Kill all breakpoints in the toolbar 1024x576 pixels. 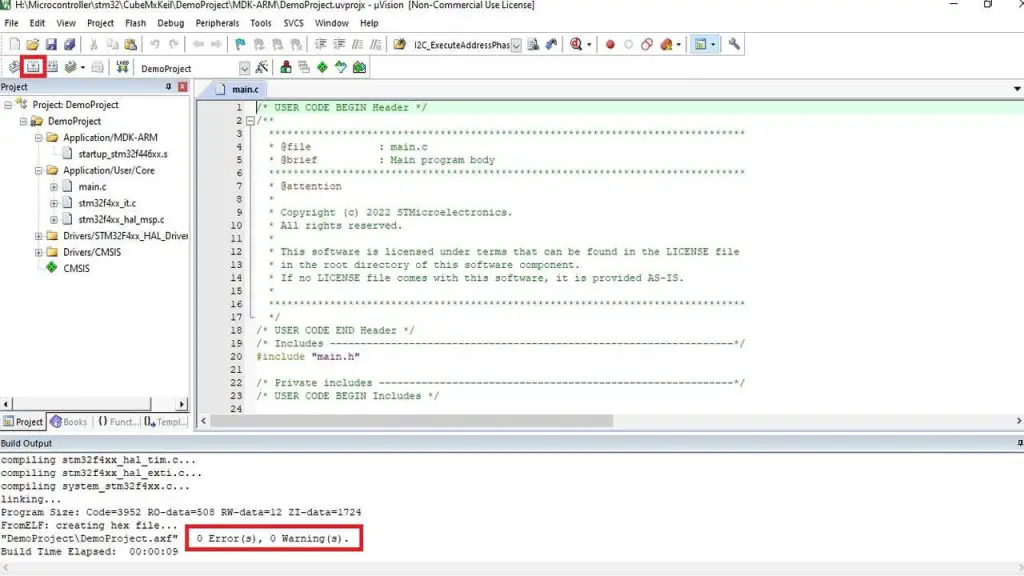(665, 44)
